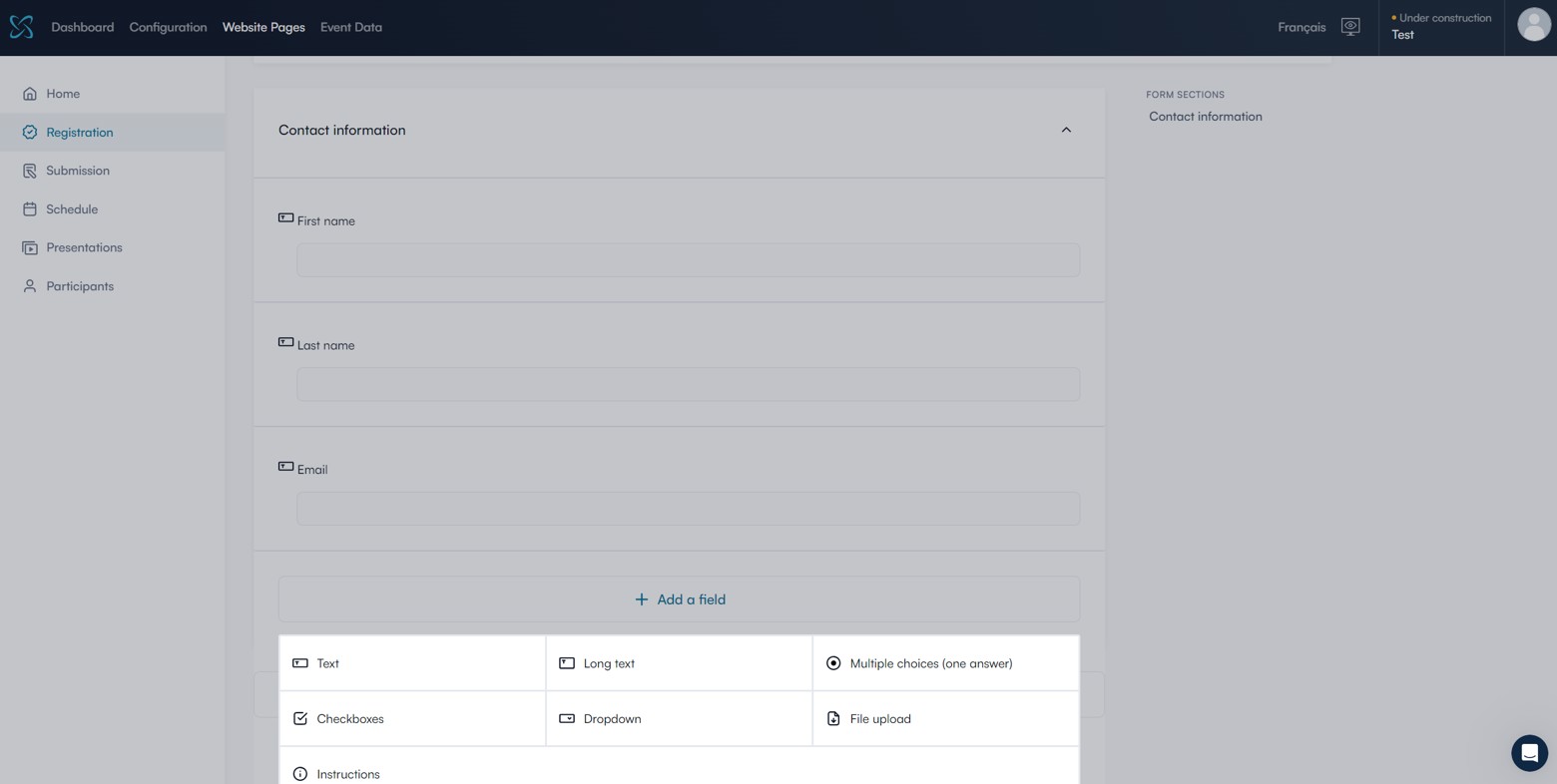Screen dimensions: 1557x784
Task: Switch language to Français
Action: tap(1300, 27)
